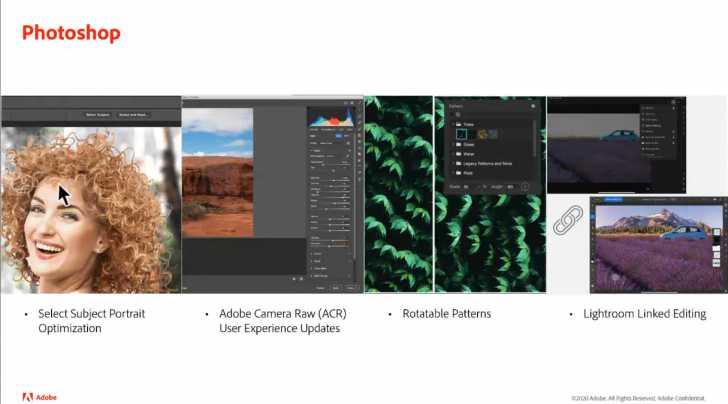Screen dimensions: 728x404
Task: Open the dropdown arrow beside Camera Raw Open
Action: [358, 288]
